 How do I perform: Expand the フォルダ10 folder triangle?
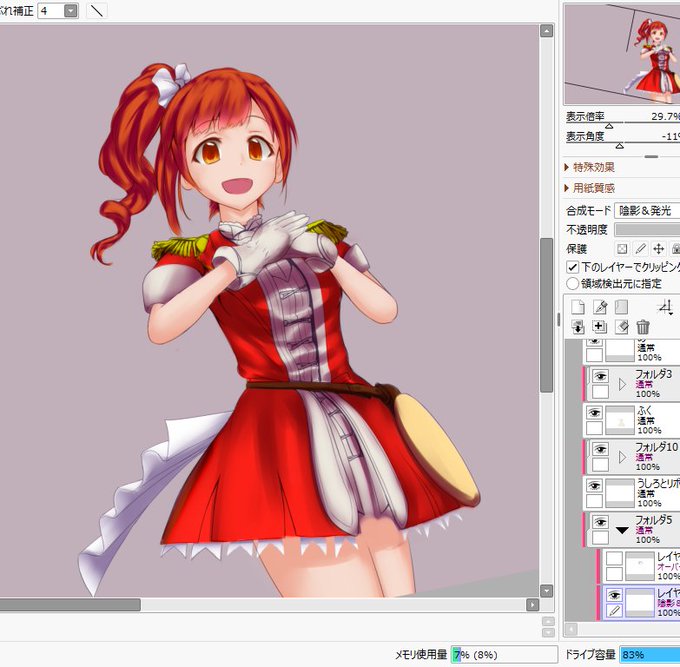623,457
